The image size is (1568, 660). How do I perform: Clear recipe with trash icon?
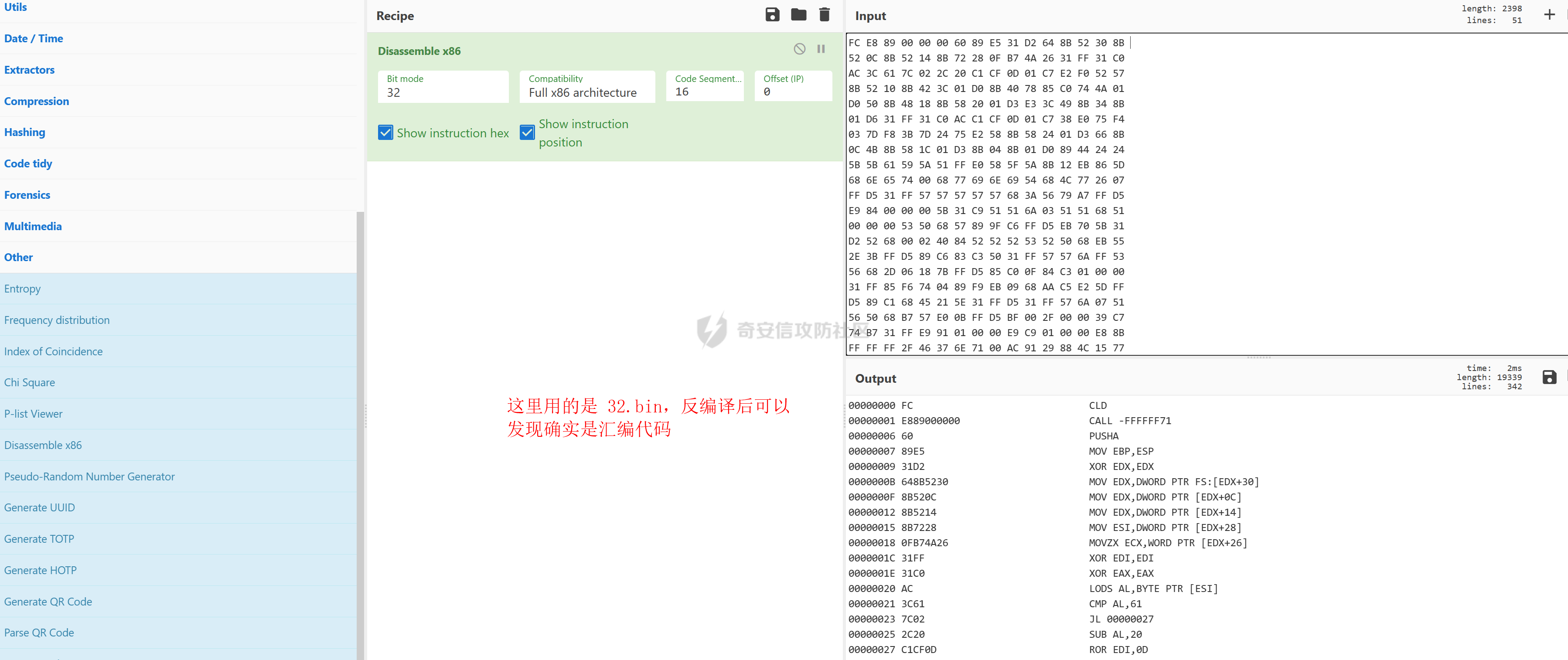coord(824,15)
